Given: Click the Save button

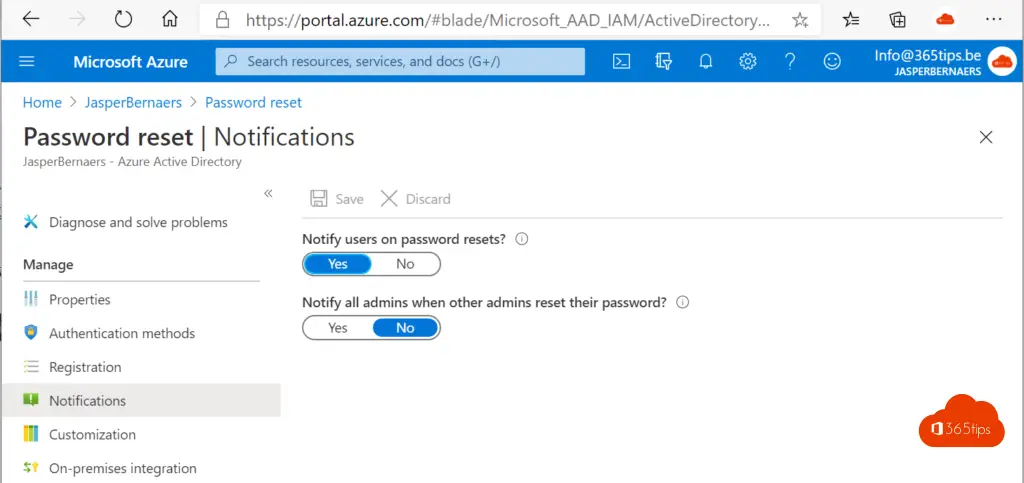Looking at the screenshot, I should coord(336,199).
